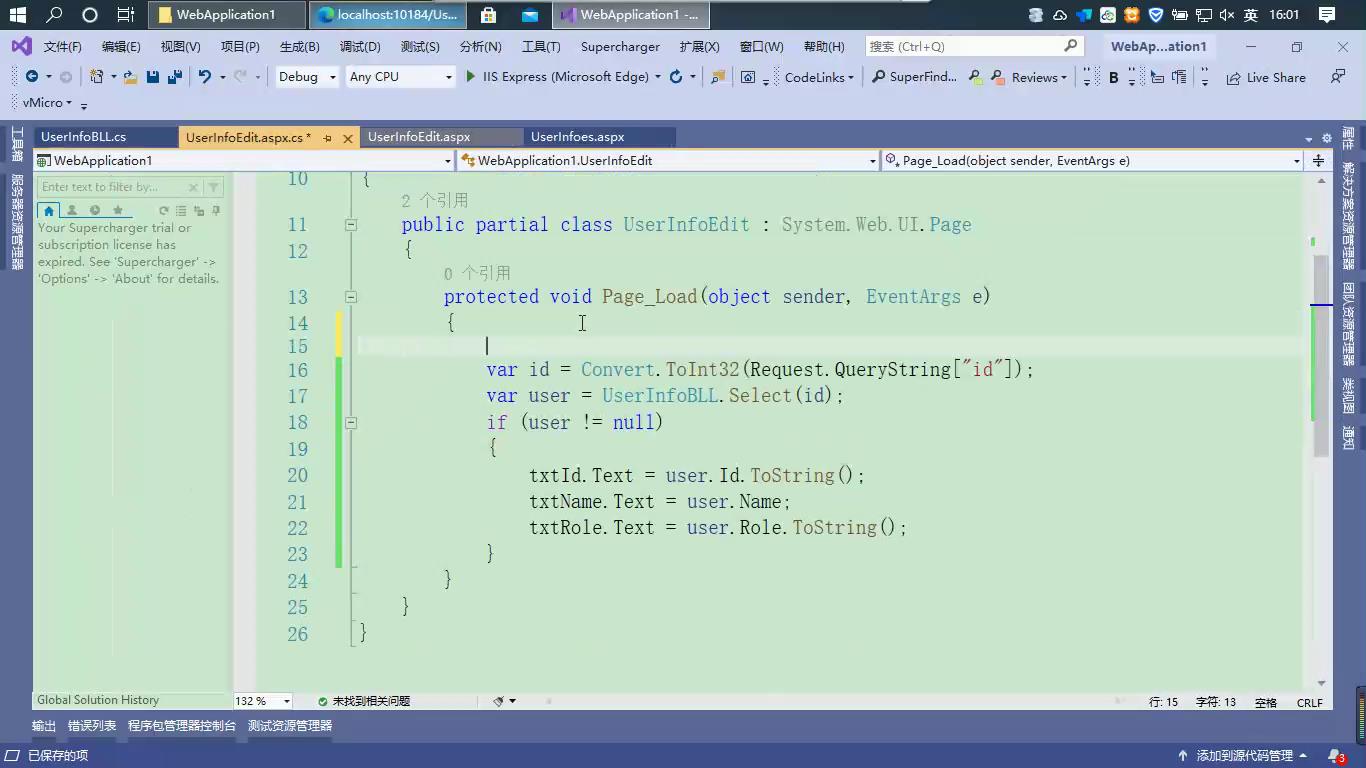Click the Navigate Backward arrow icon
This screenshot has width=1366, height=768.
[32, 77]
